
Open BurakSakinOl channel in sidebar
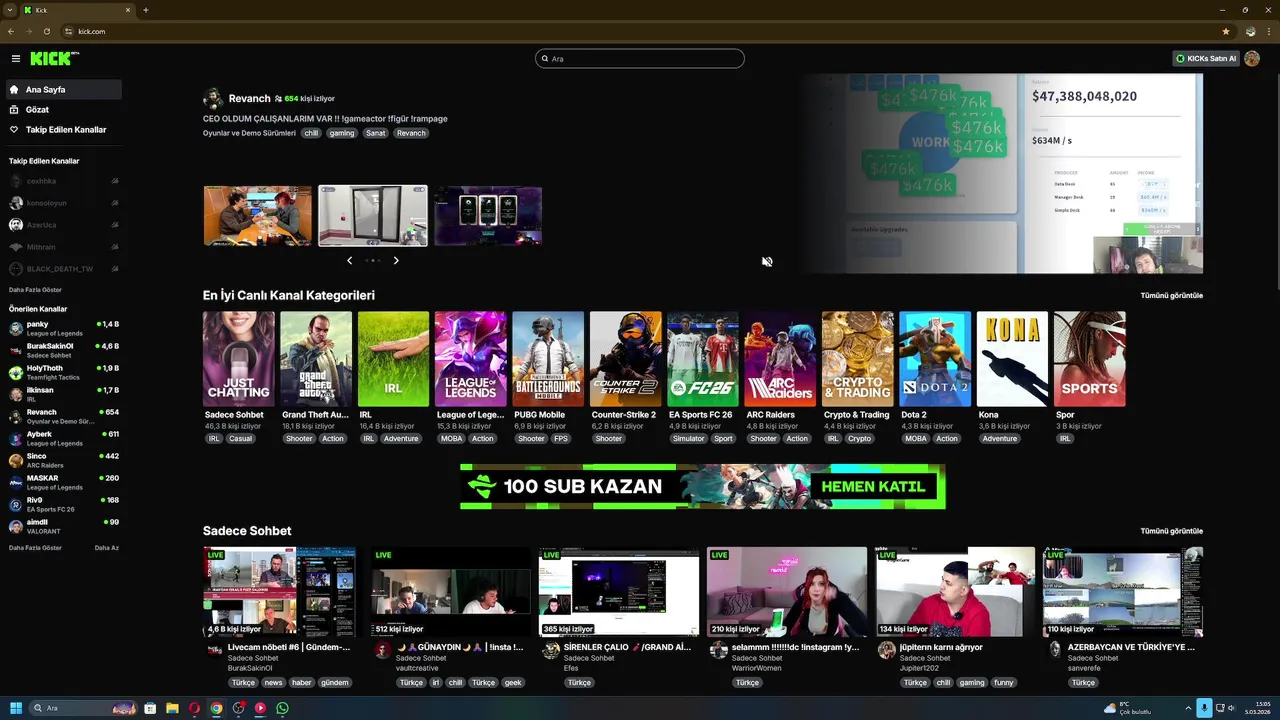(64, 350)
